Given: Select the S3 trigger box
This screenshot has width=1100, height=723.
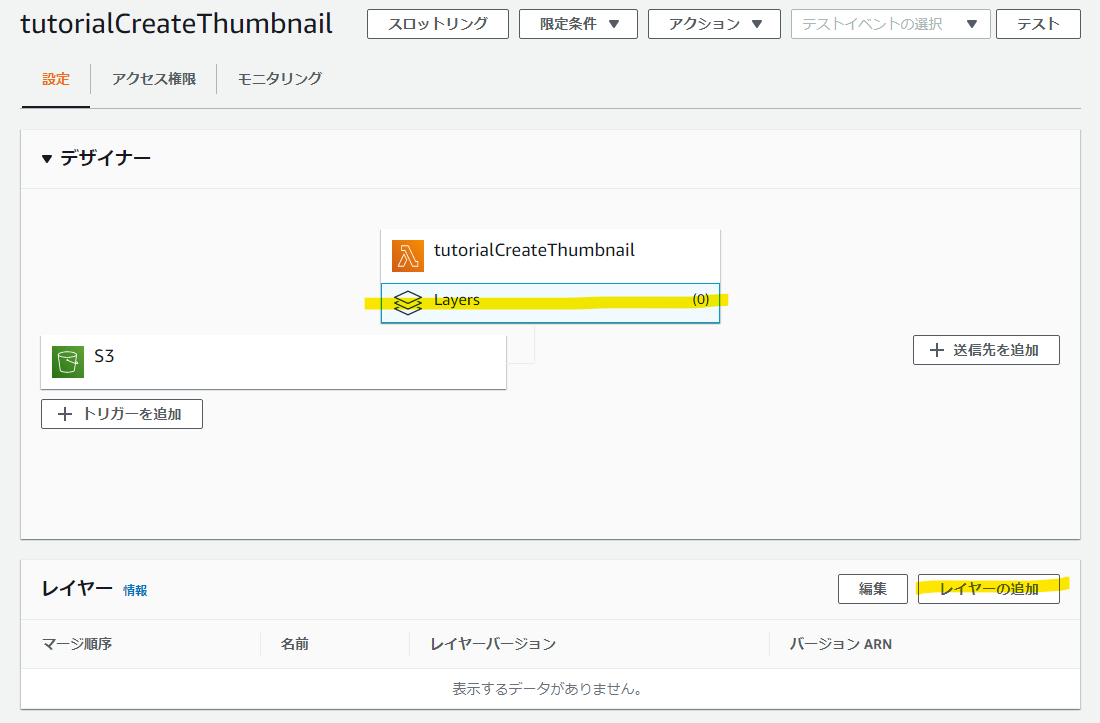Looking at the screenshot, I should [274, 362].
